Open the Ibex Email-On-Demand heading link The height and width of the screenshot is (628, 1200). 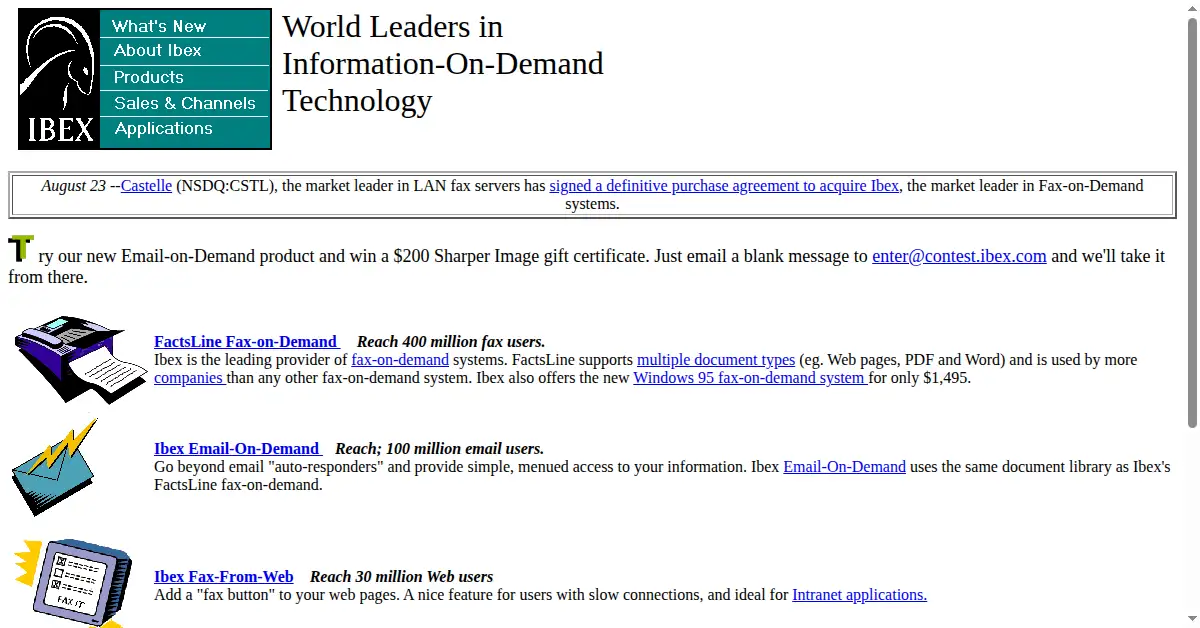point(238,449)
